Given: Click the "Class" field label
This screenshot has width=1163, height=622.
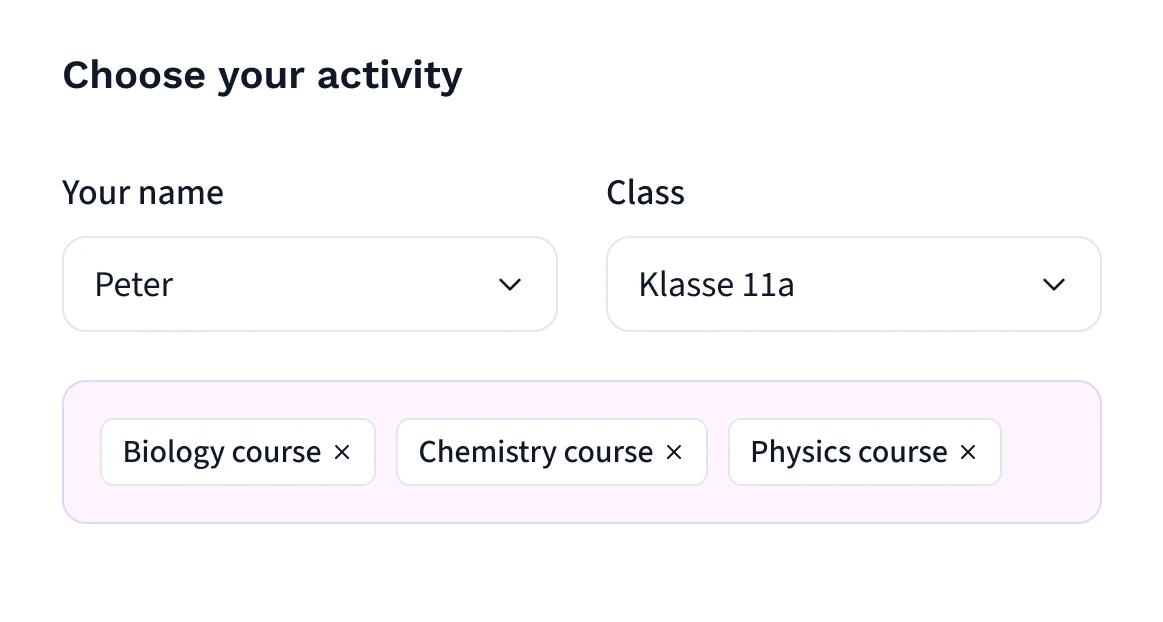Looking at the screenshot, I should (645, 192).
